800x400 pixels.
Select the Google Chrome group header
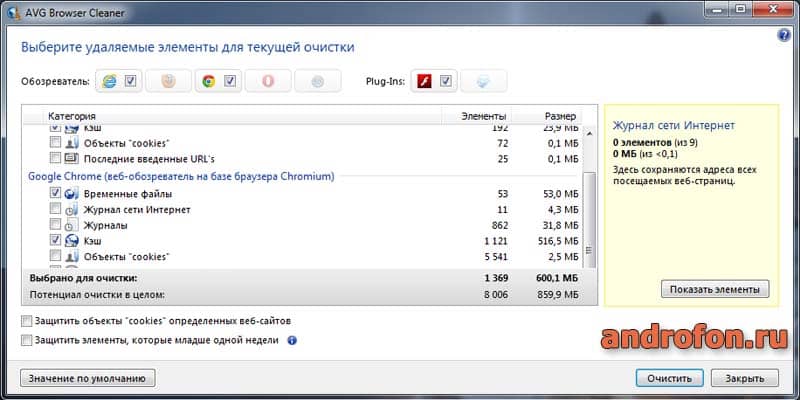(181, 177)
